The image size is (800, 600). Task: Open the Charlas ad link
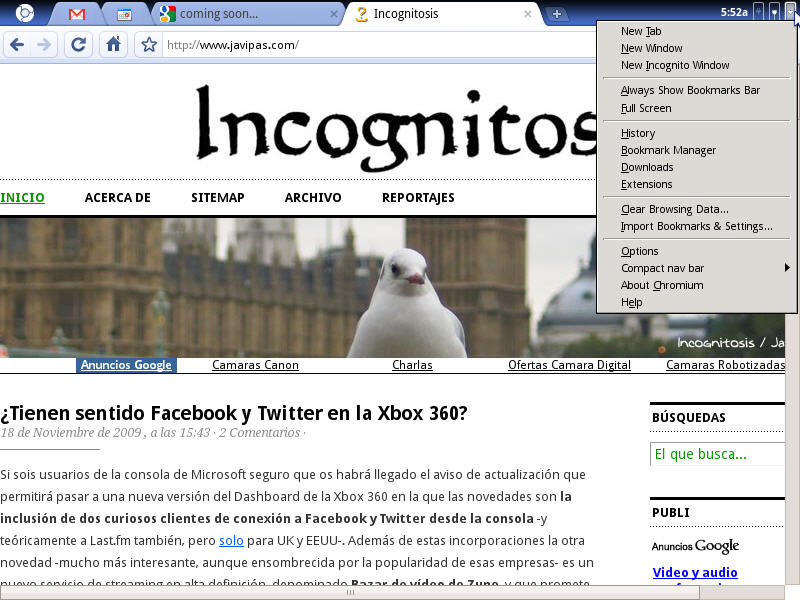tap(412, 365)
